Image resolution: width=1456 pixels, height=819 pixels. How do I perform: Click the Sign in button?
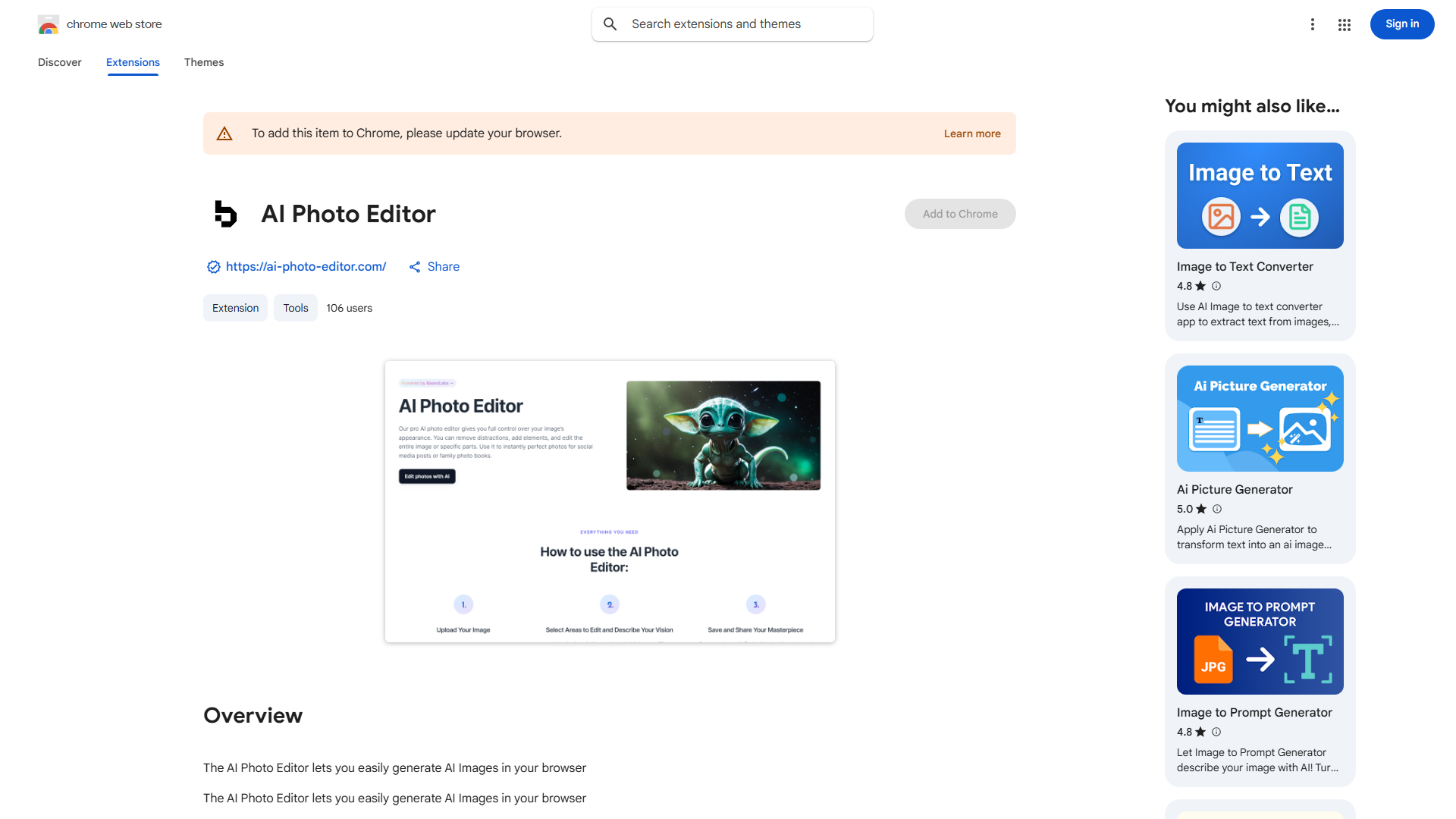[1401, 24]
